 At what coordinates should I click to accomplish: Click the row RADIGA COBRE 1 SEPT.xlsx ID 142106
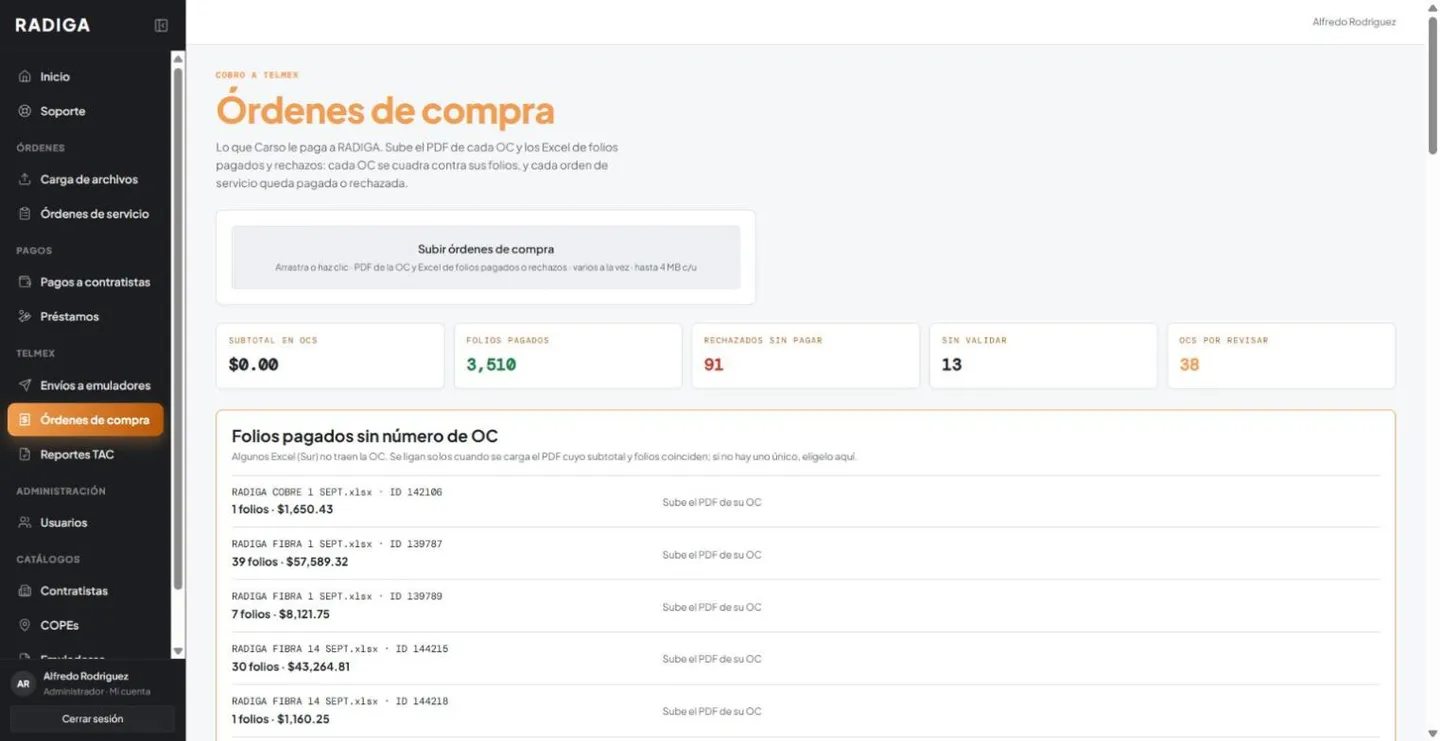pyautogui.click(x=806, y=501)
